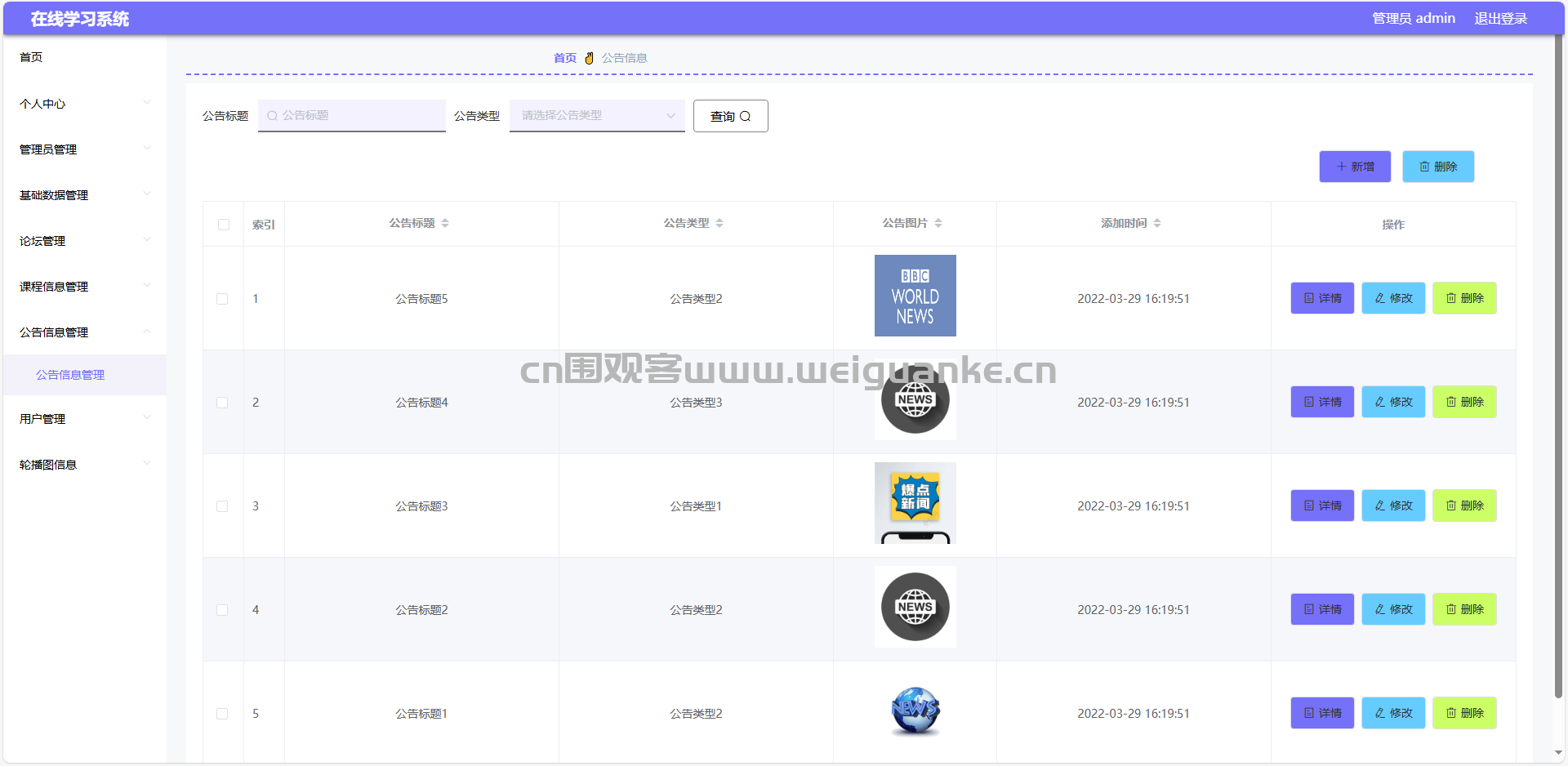Click the plus icon on the 新增 button
Viewport: 1568px width, 766px height.
click(x=1341, y=167)
